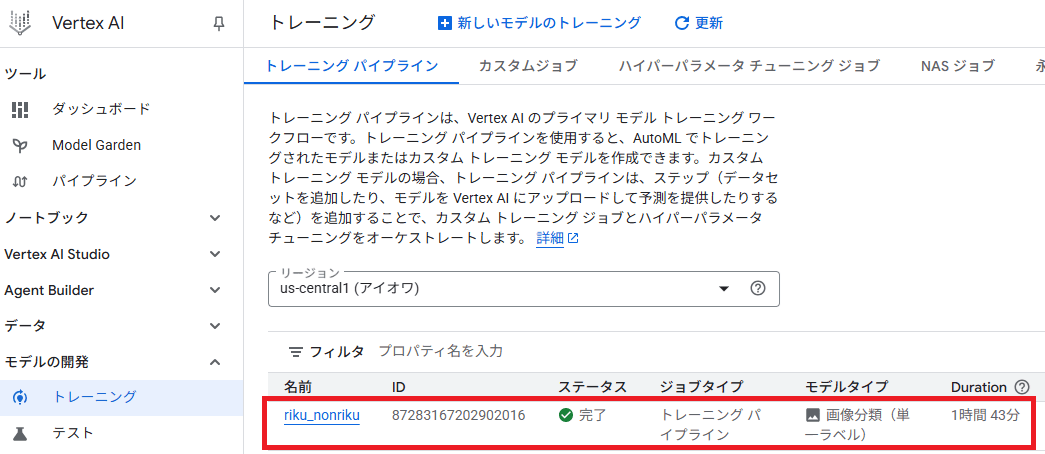1045x454 pixels.
Task: Open ダッシュボード from its sidebar icon
Action: [21, 109]
